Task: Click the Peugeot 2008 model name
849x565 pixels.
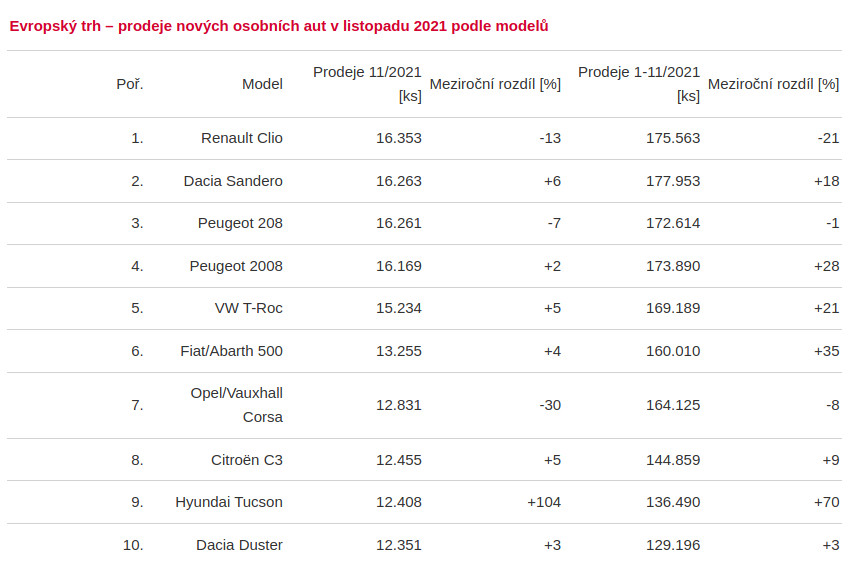Action: pos(236,266)
